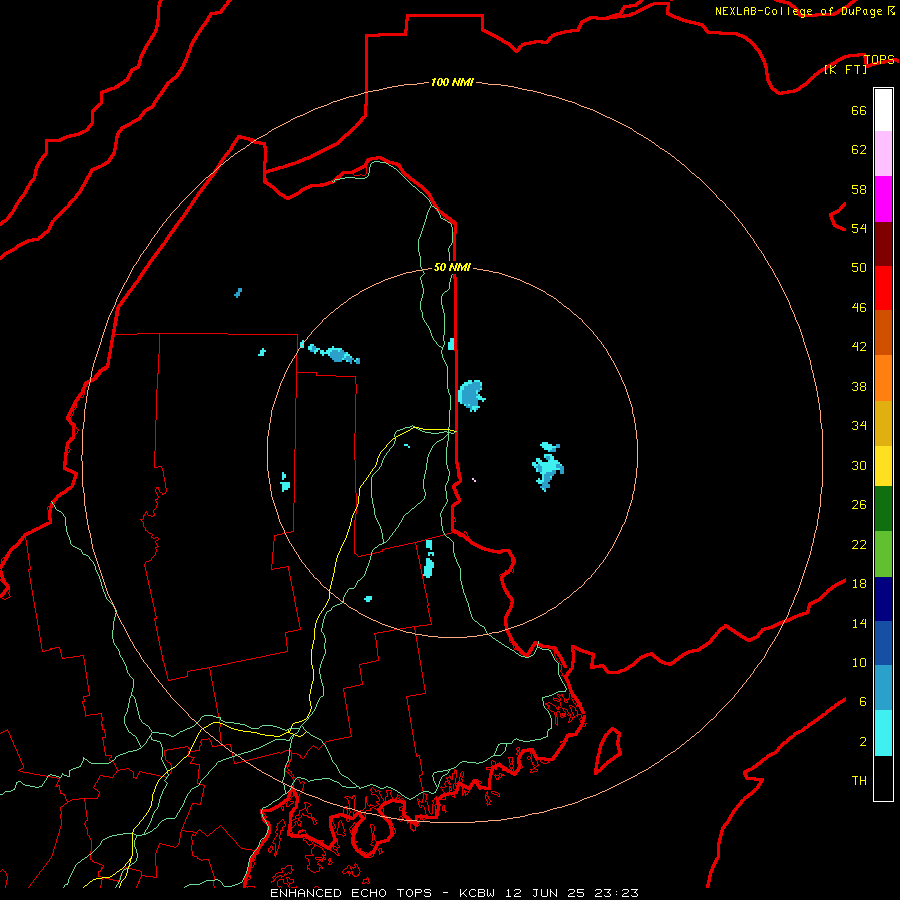Click legend value 22

859,544
